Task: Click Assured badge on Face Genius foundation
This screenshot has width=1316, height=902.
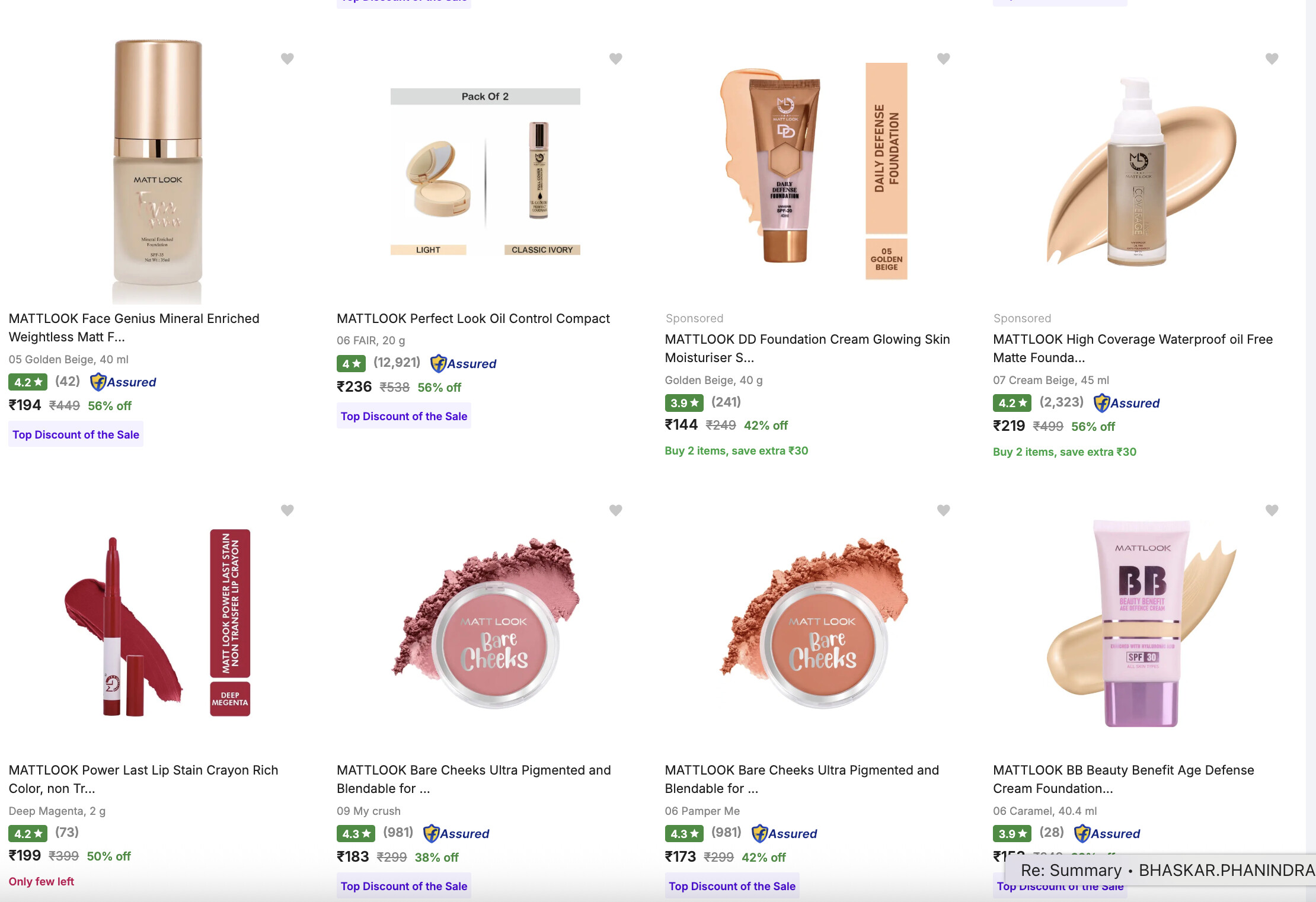Action: click(123, 382)
